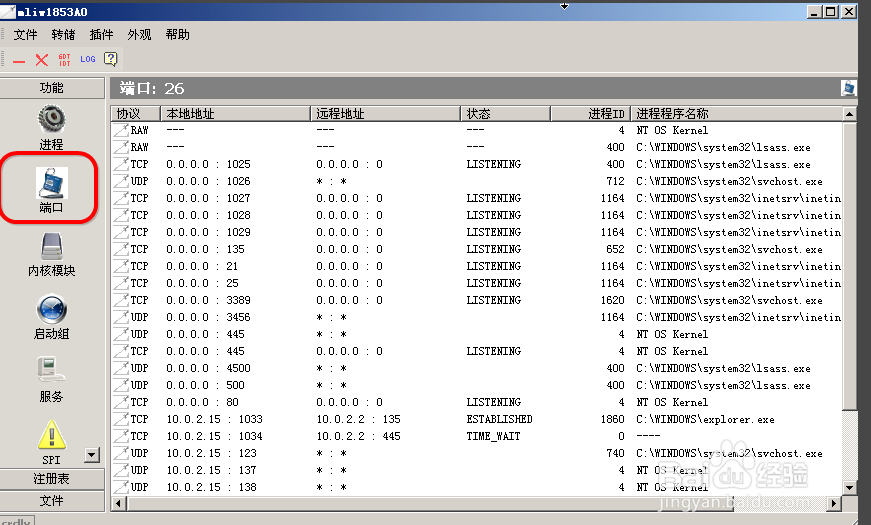Open the 转储 menu
This screenshot has width=871, height=525.
click(x=63, y=34)
